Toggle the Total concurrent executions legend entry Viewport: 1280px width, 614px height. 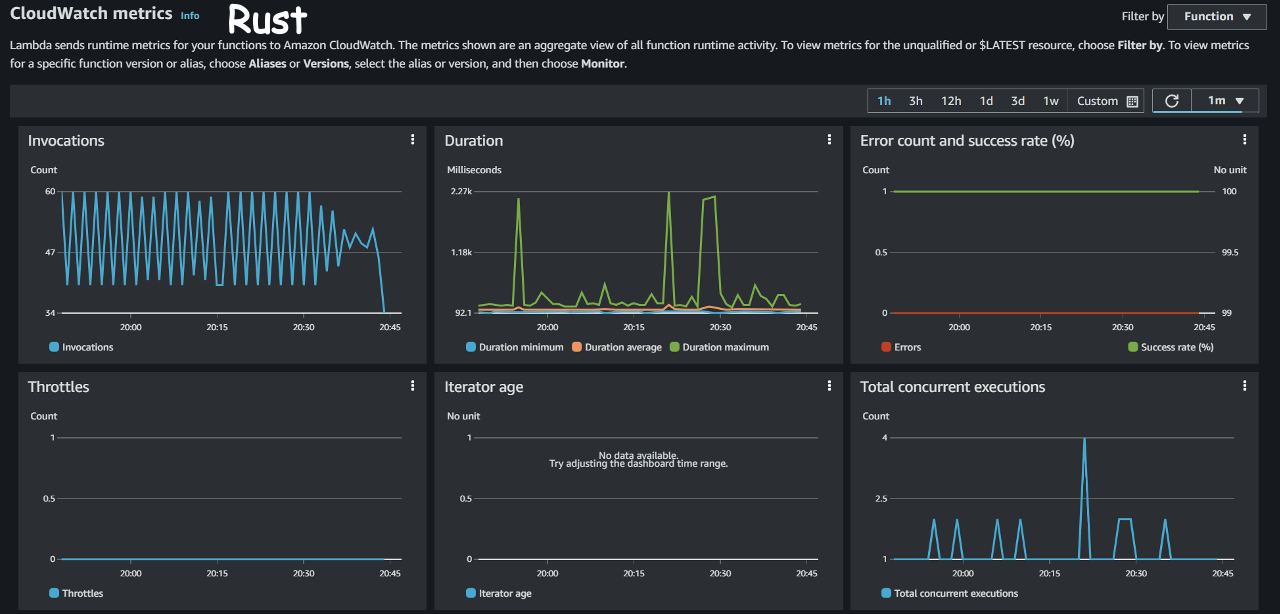pos(950,593)
